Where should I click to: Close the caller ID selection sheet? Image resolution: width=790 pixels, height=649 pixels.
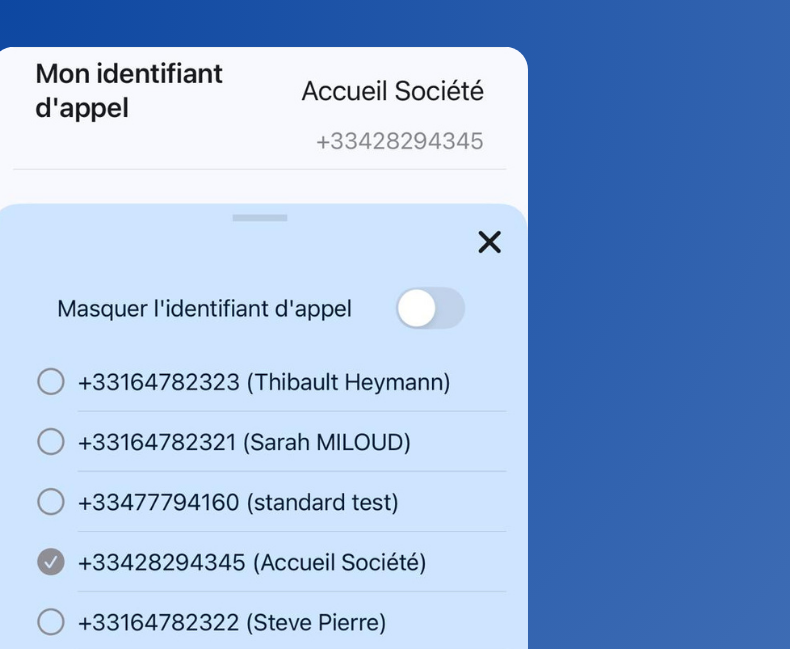coord(489,242)
